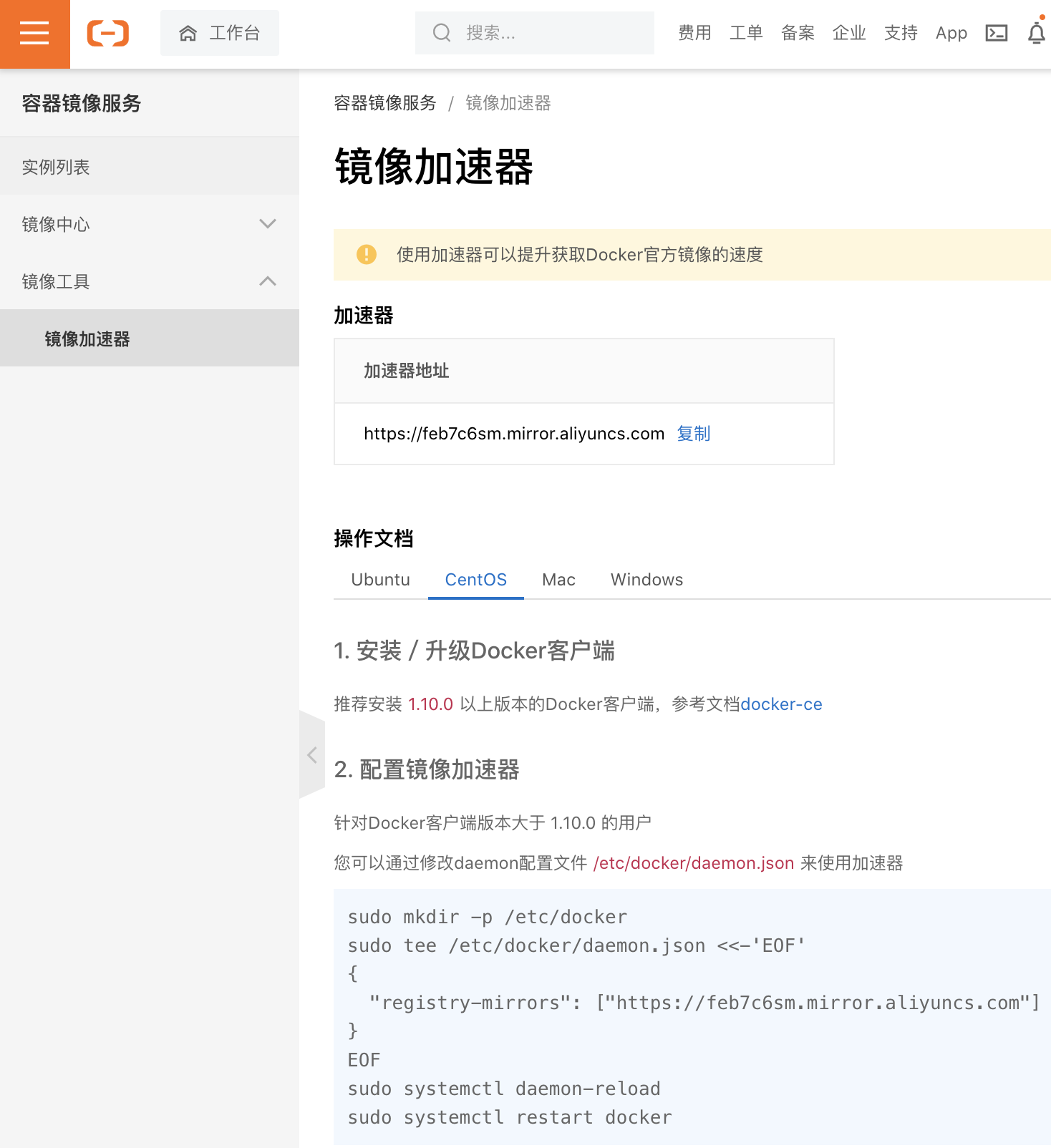The width and height of the screenshot is (1051, 1148).
Task: Open the docker-ce documentation link
Action: (x=782, y=704)
